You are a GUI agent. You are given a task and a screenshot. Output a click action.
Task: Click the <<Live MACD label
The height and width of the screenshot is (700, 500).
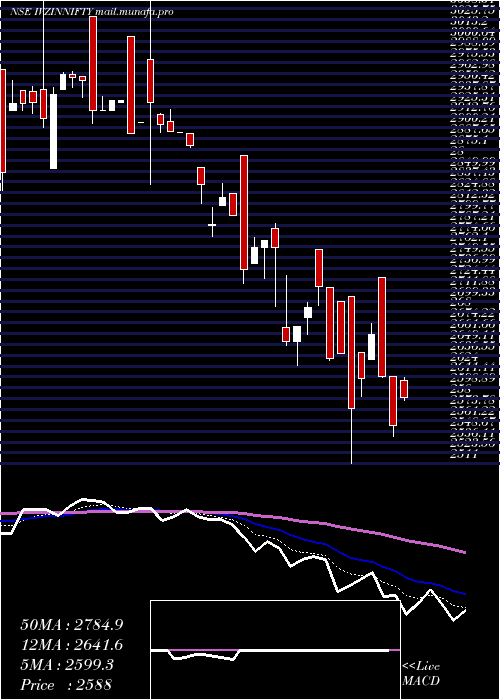pyautogui.click(x=421, y=674)
